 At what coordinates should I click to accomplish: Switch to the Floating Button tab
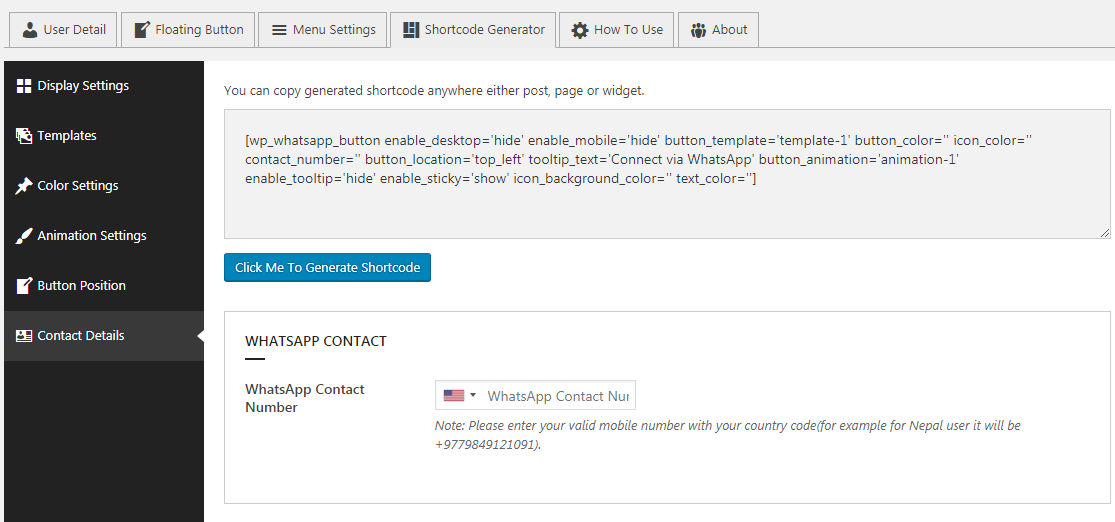(188, 30)
